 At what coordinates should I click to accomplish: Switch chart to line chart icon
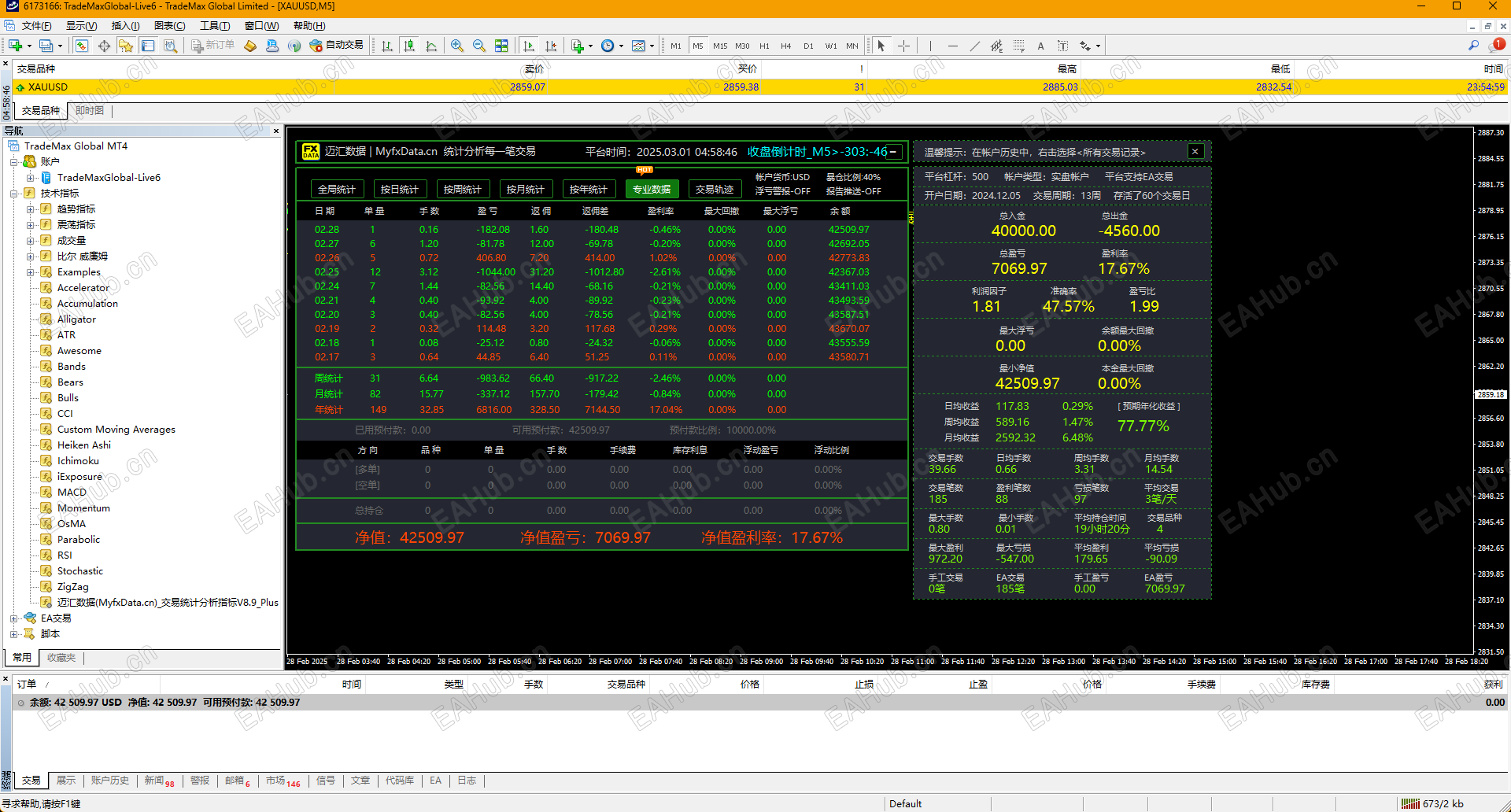click(x=431, y=46)
